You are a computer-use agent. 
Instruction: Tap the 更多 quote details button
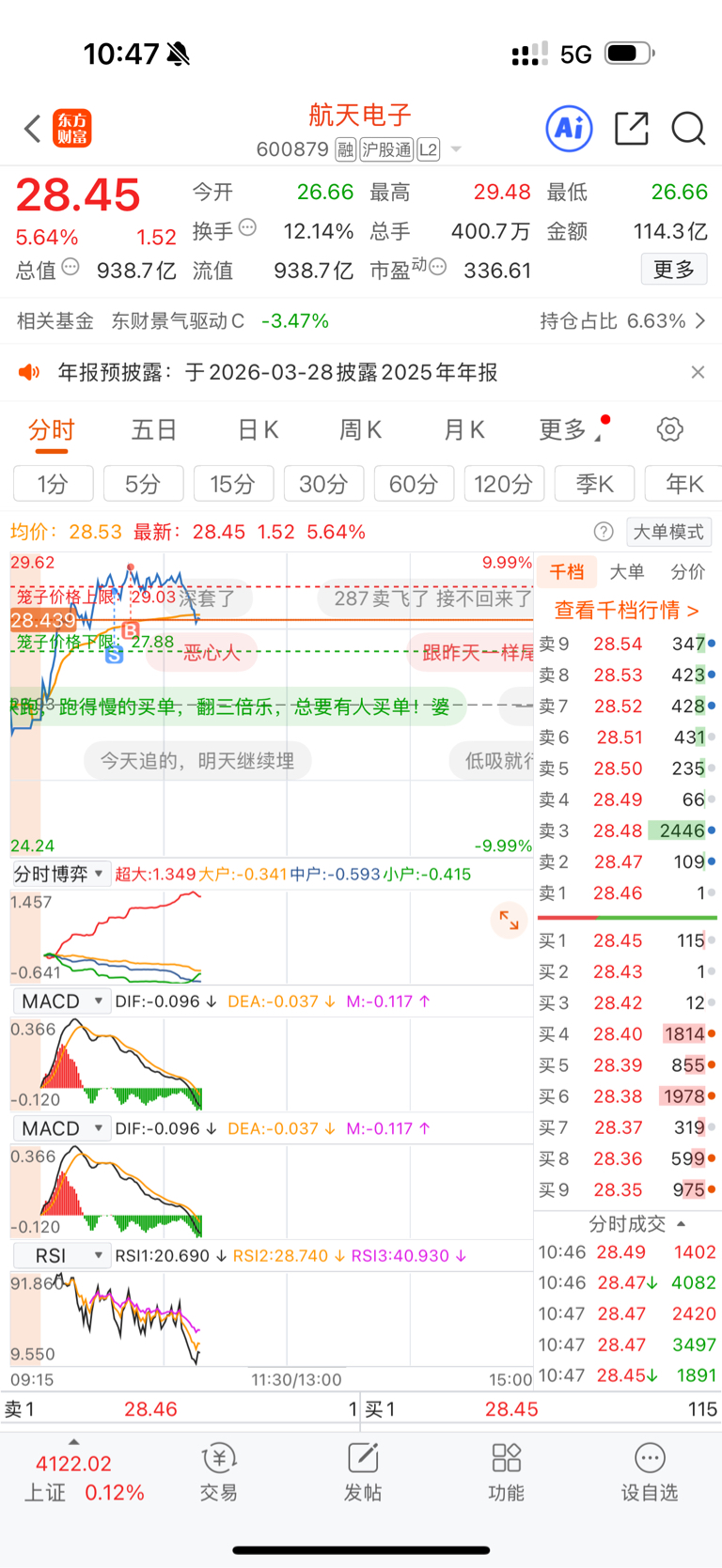tap(674, 270)
